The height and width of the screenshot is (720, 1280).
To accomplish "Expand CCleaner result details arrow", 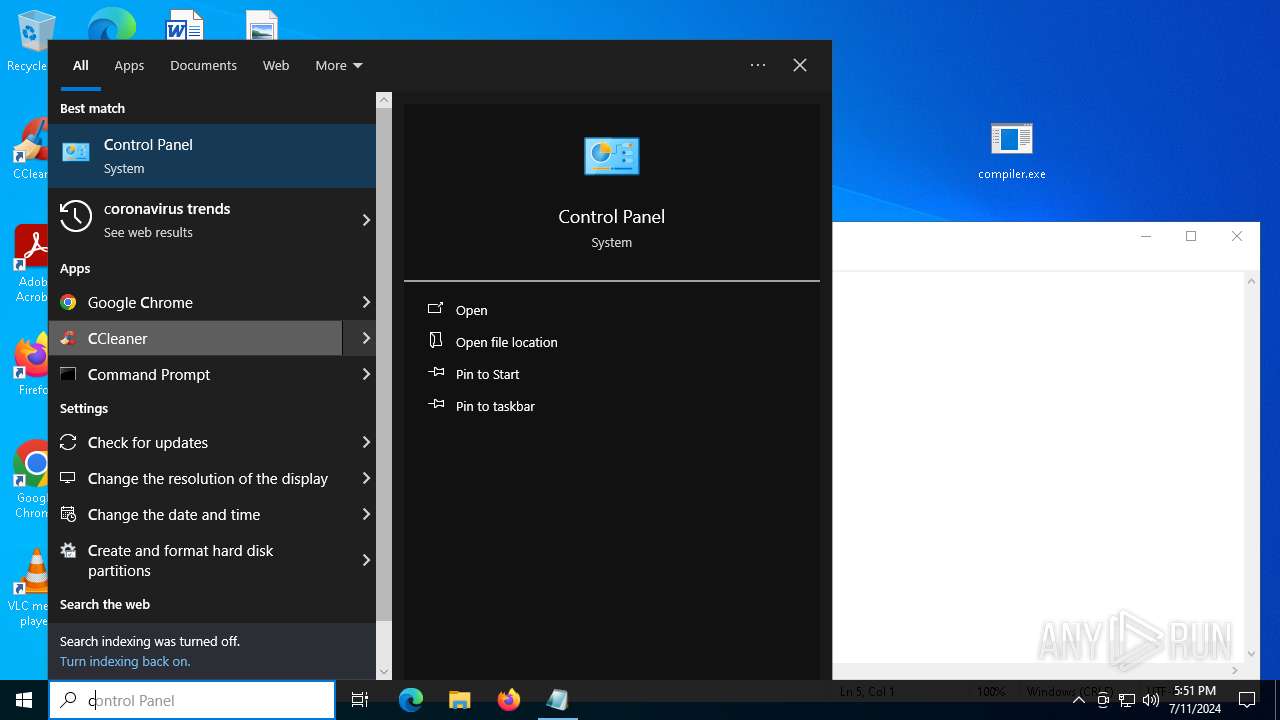I will pos(366,338).
